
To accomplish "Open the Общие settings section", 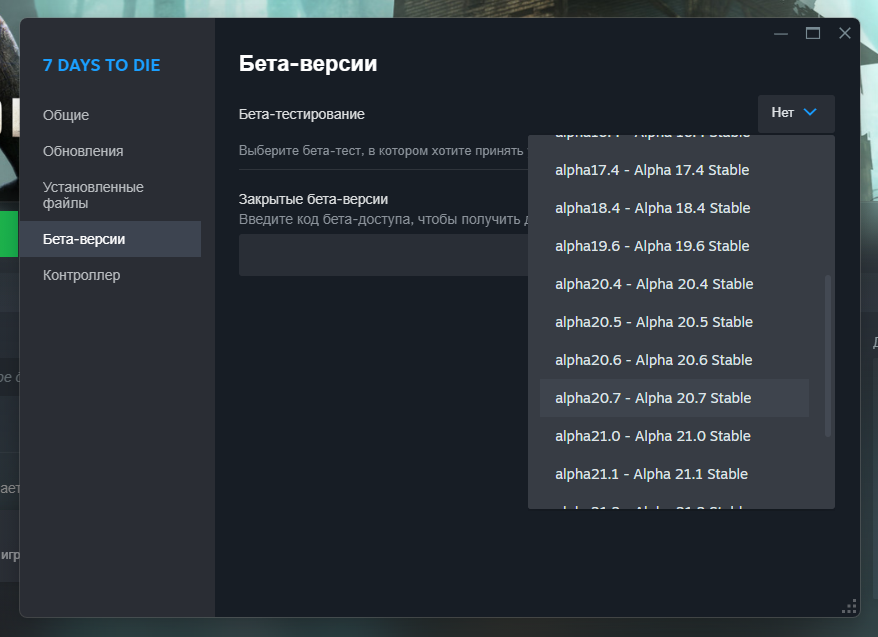I will [110, 115].
